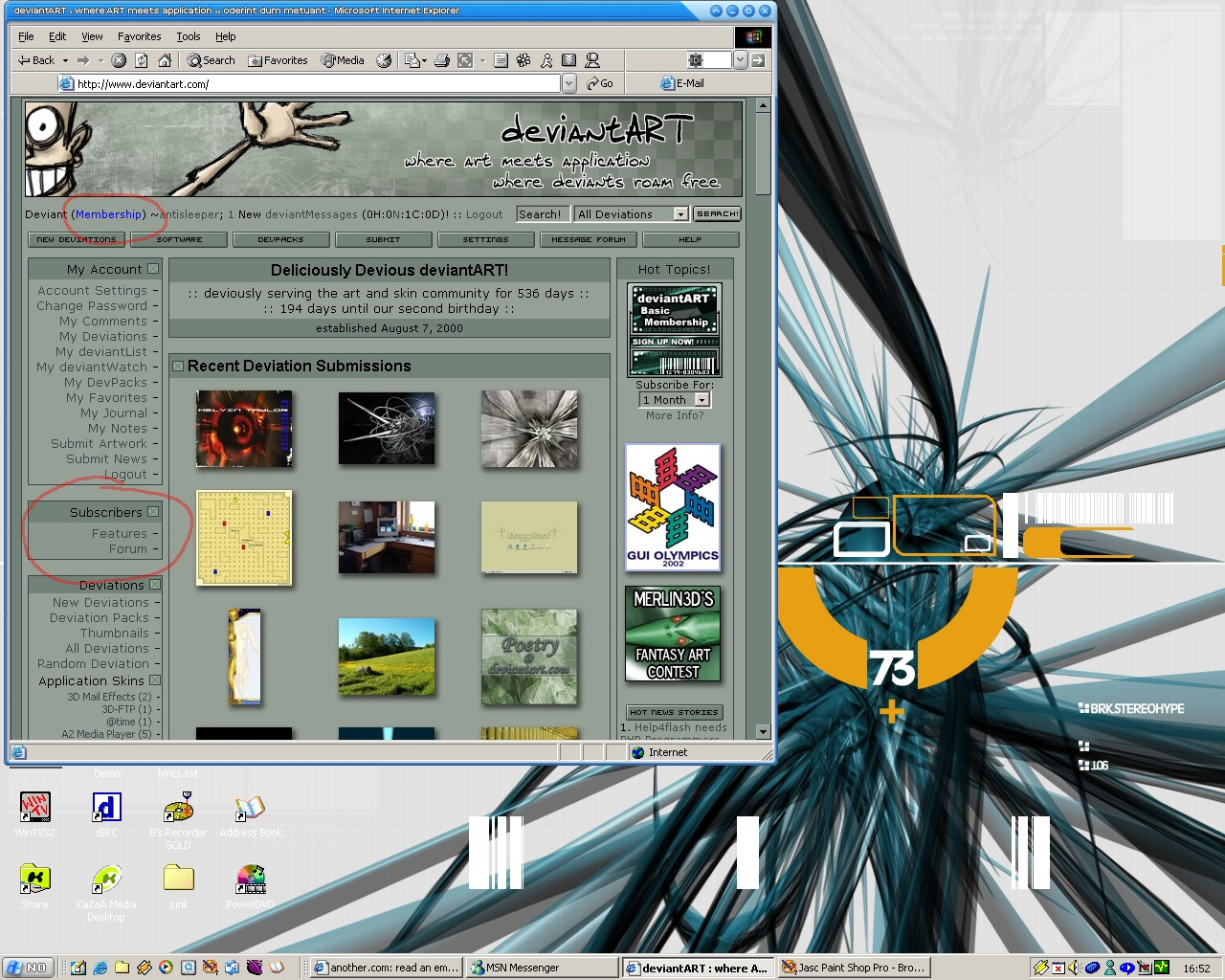Open the File menu
This screenshot has height=980, width=1225.
(x=26, y=36)
